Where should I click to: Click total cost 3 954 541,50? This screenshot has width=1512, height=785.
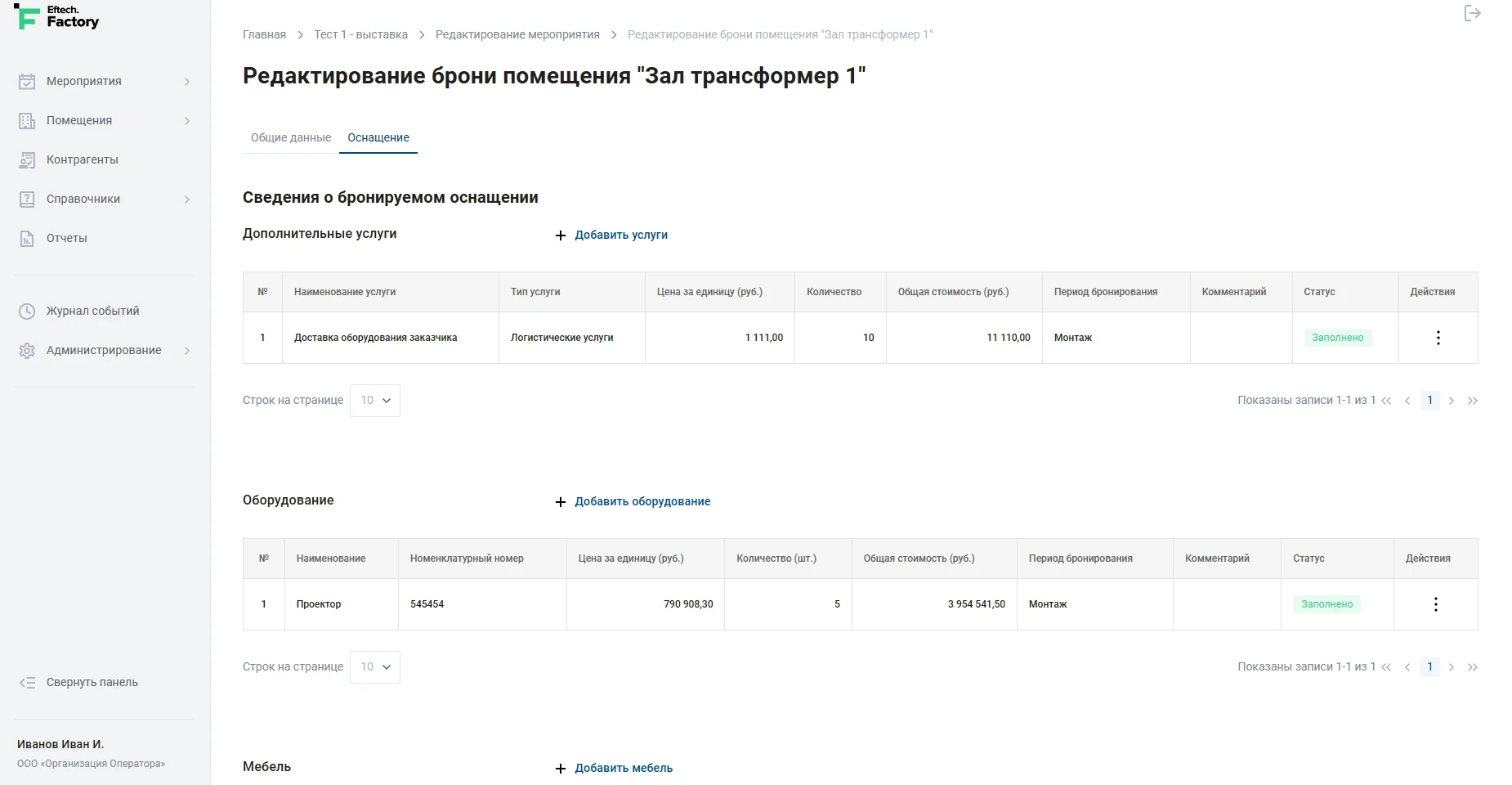[977, 604]
